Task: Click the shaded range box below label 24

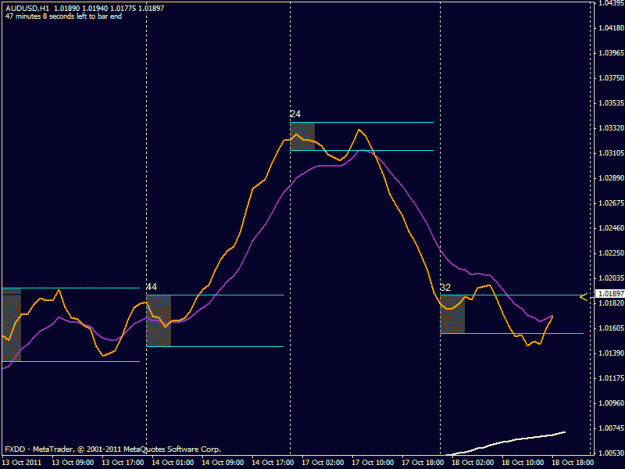Action: point(303,136)
